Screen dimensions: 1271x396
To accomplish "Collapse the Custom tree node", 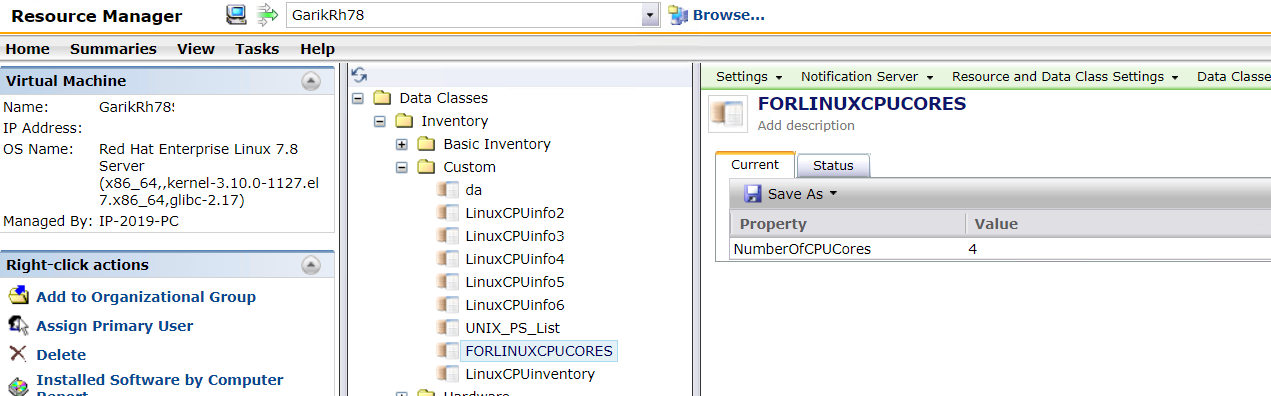I will point(402,167).
